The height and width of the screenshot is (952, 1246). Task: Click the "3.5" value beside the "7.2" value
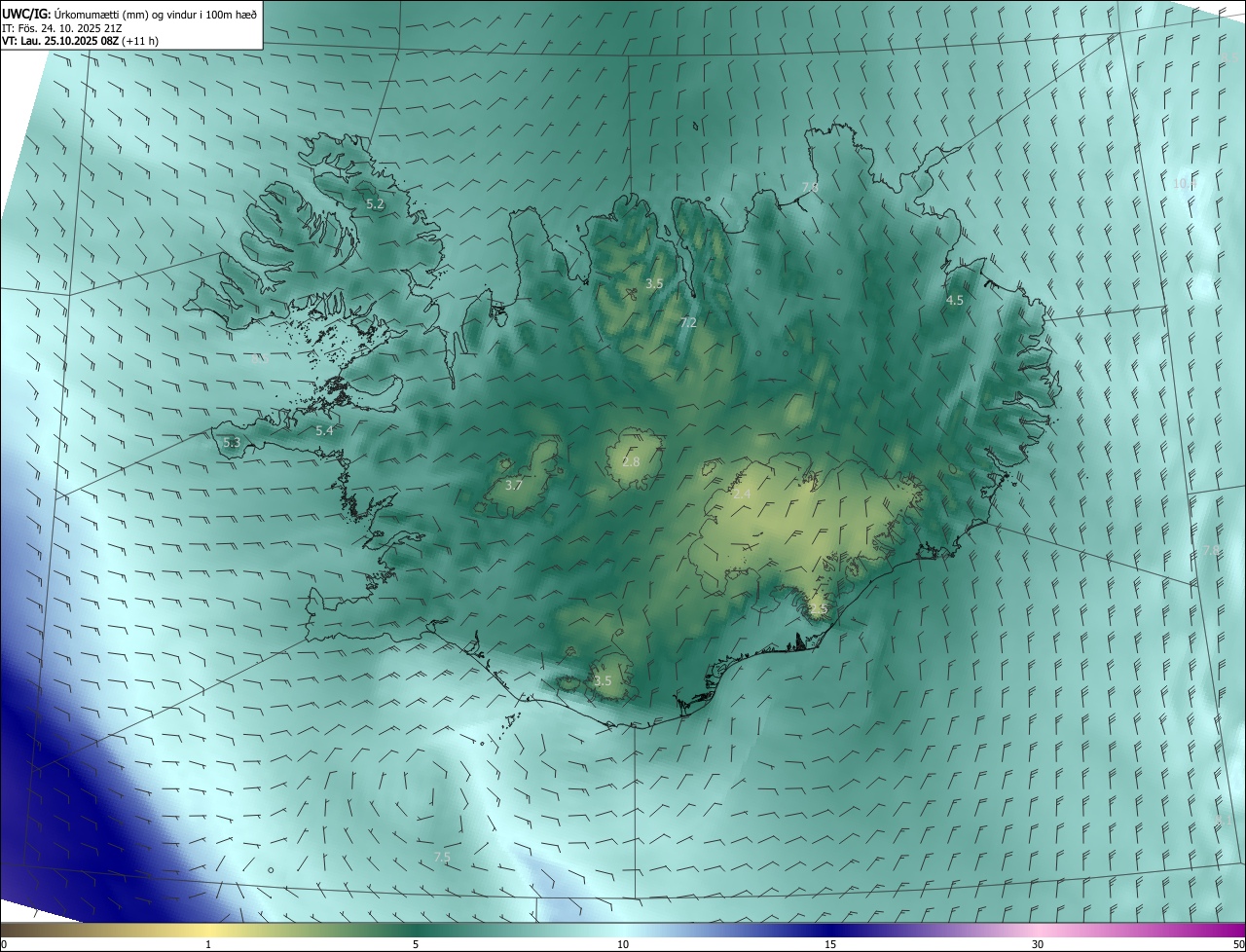(654, 283)
